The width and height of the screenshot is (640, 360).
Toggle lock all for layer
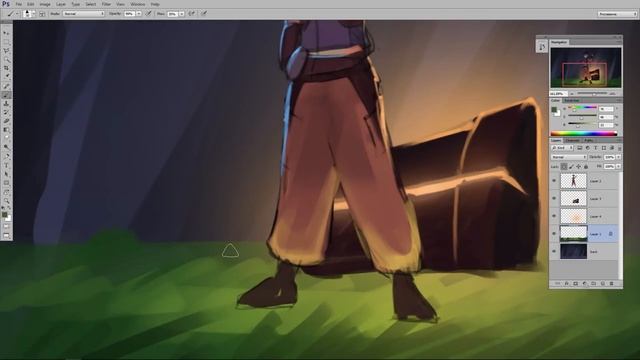pos(586,166)
